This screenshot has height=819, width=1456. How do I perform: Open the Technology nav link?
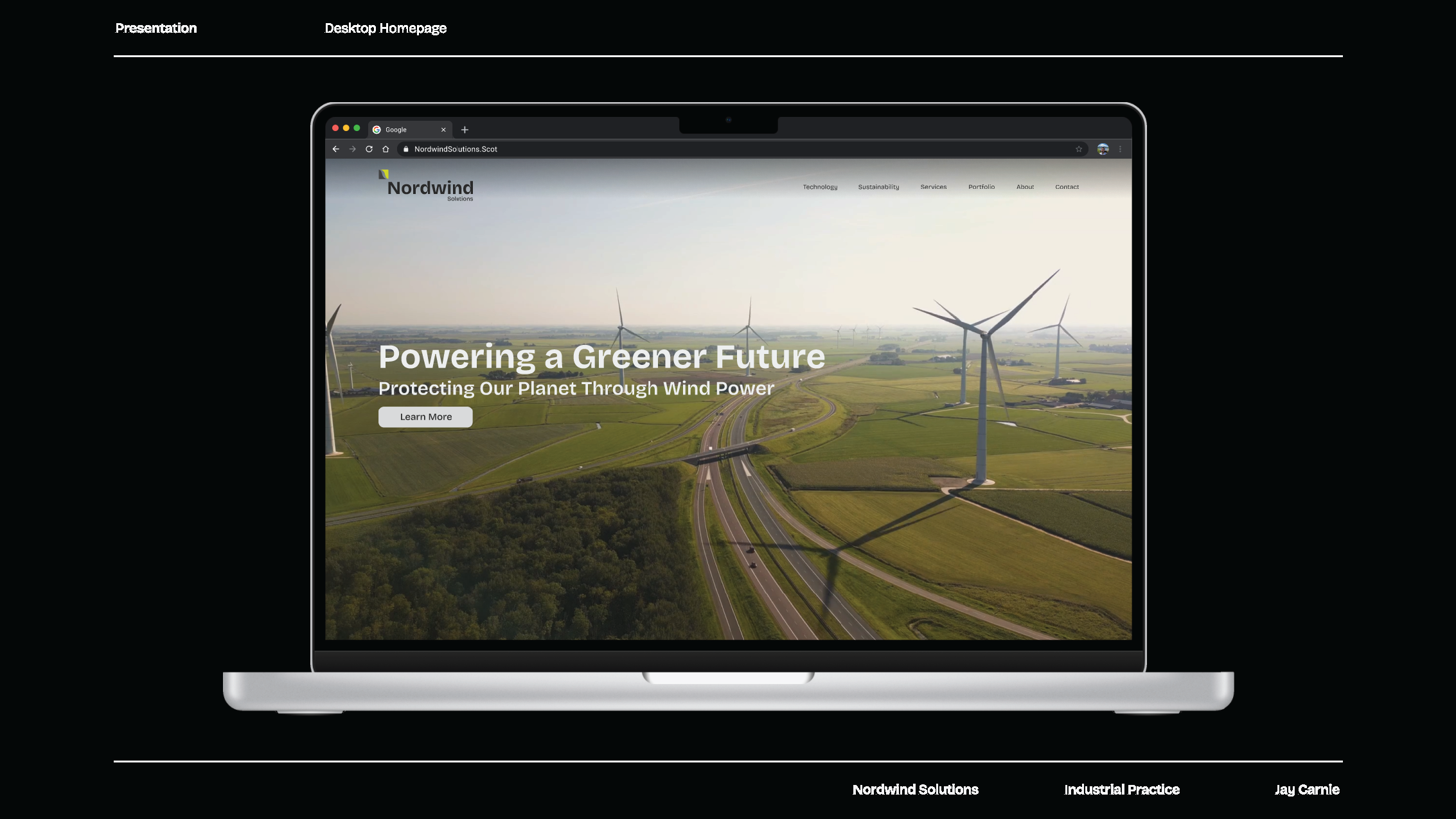(820, 187)
